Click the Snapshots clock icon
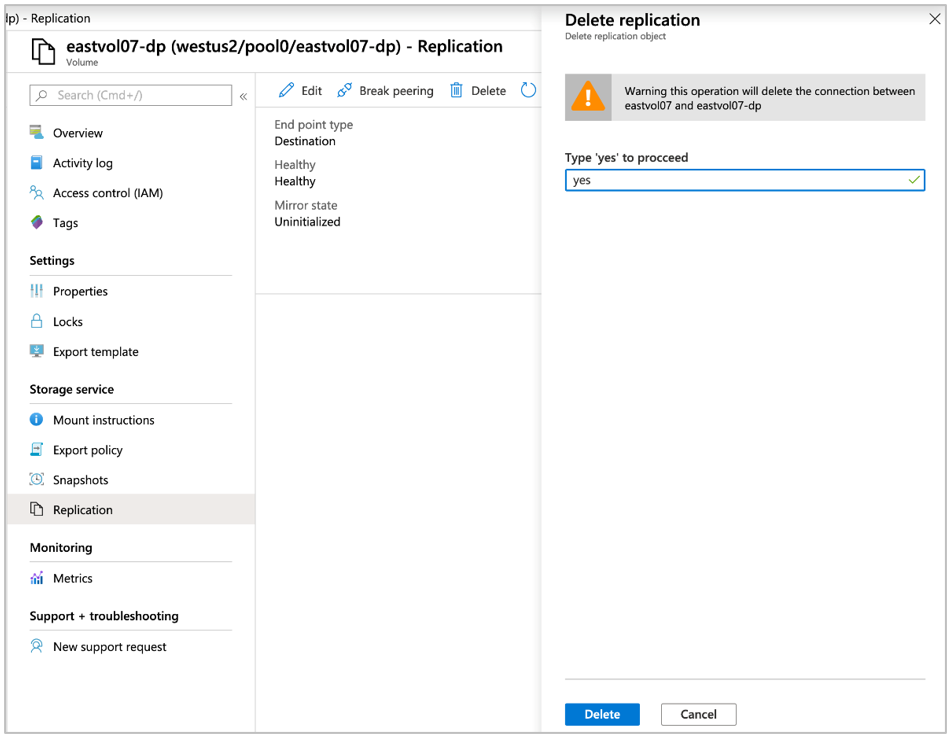The width and height of the screenshot is (949, 736). coord(36,479)
